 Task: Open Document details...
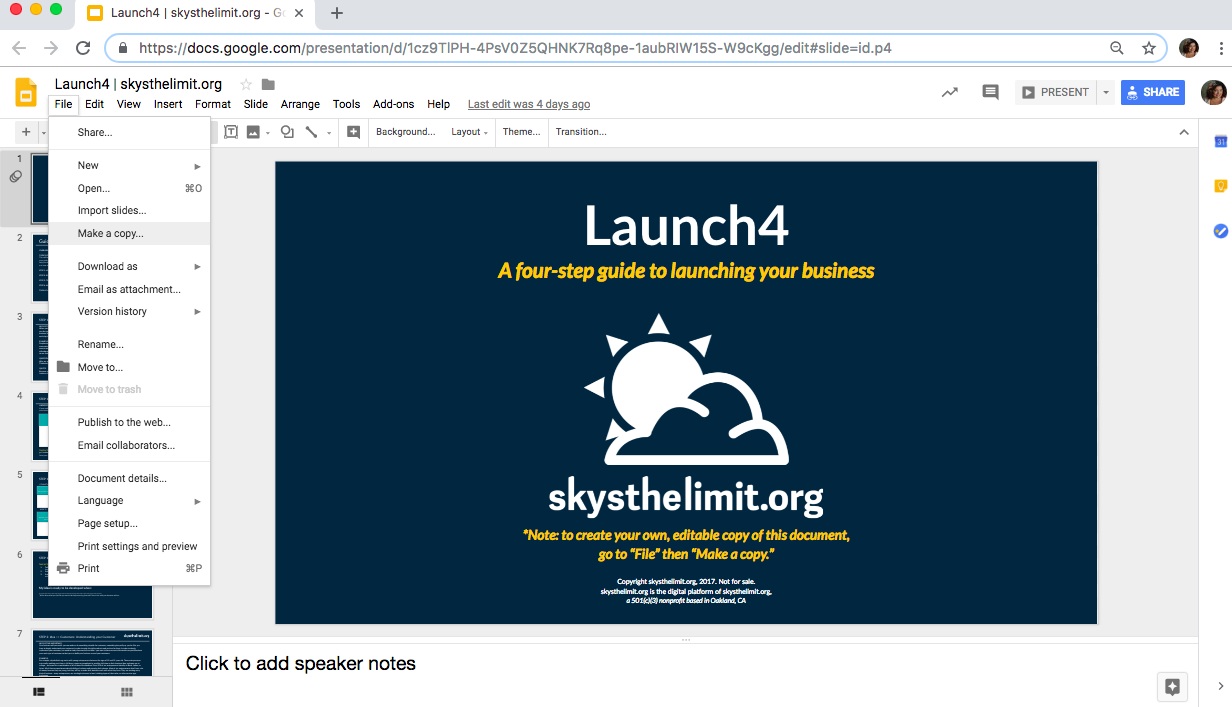[130, 478]
